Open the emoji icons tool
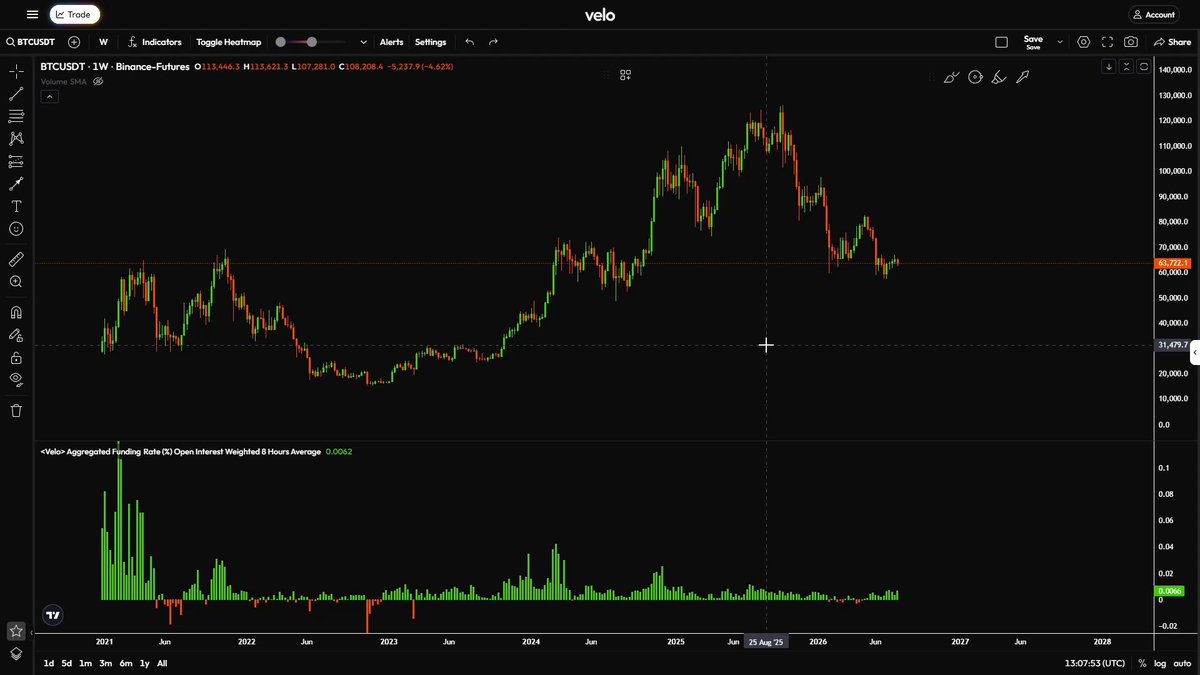The height and width of the screenshot is (675, 1200). [x=16, y=229]
